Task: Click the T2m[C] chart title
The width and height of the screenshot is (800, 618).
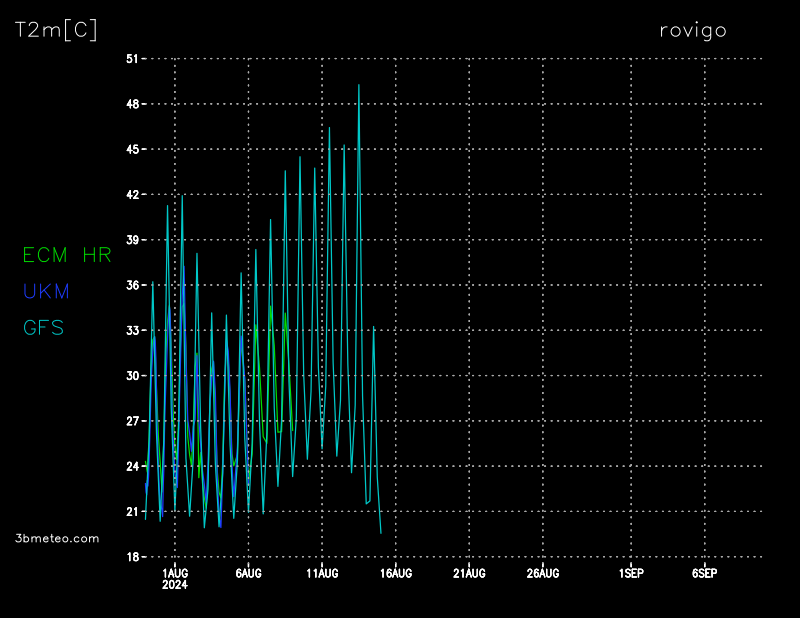Action: tap(56, 30)
